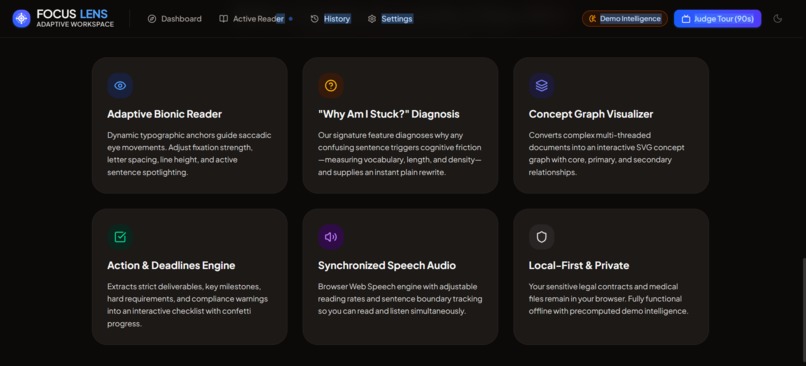Click the Judge Tour button icon
The width and height of the screenshot is (806, 366).
pyautogui.click(x=686, y=19)
